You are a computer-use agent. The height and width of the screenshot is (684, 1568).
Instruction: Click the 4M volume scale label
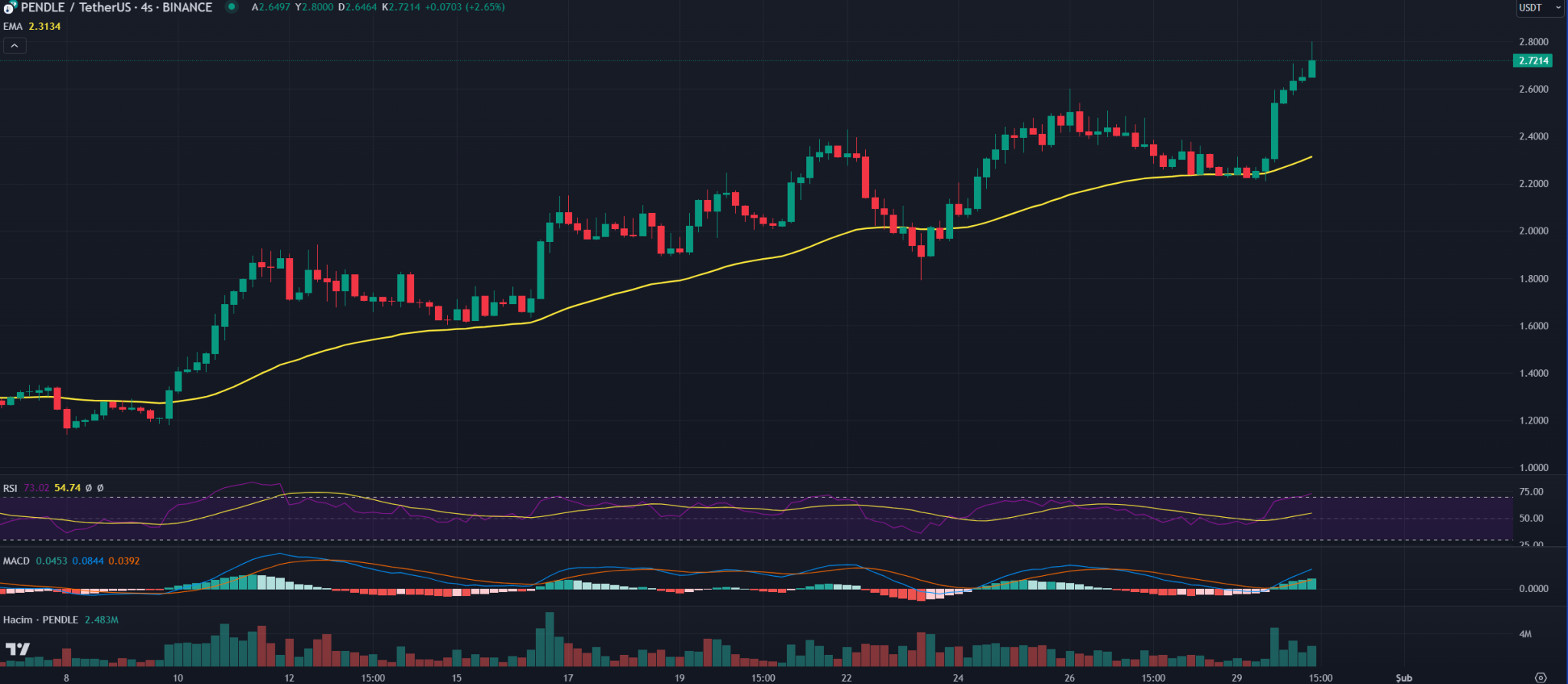point(1525,634)
